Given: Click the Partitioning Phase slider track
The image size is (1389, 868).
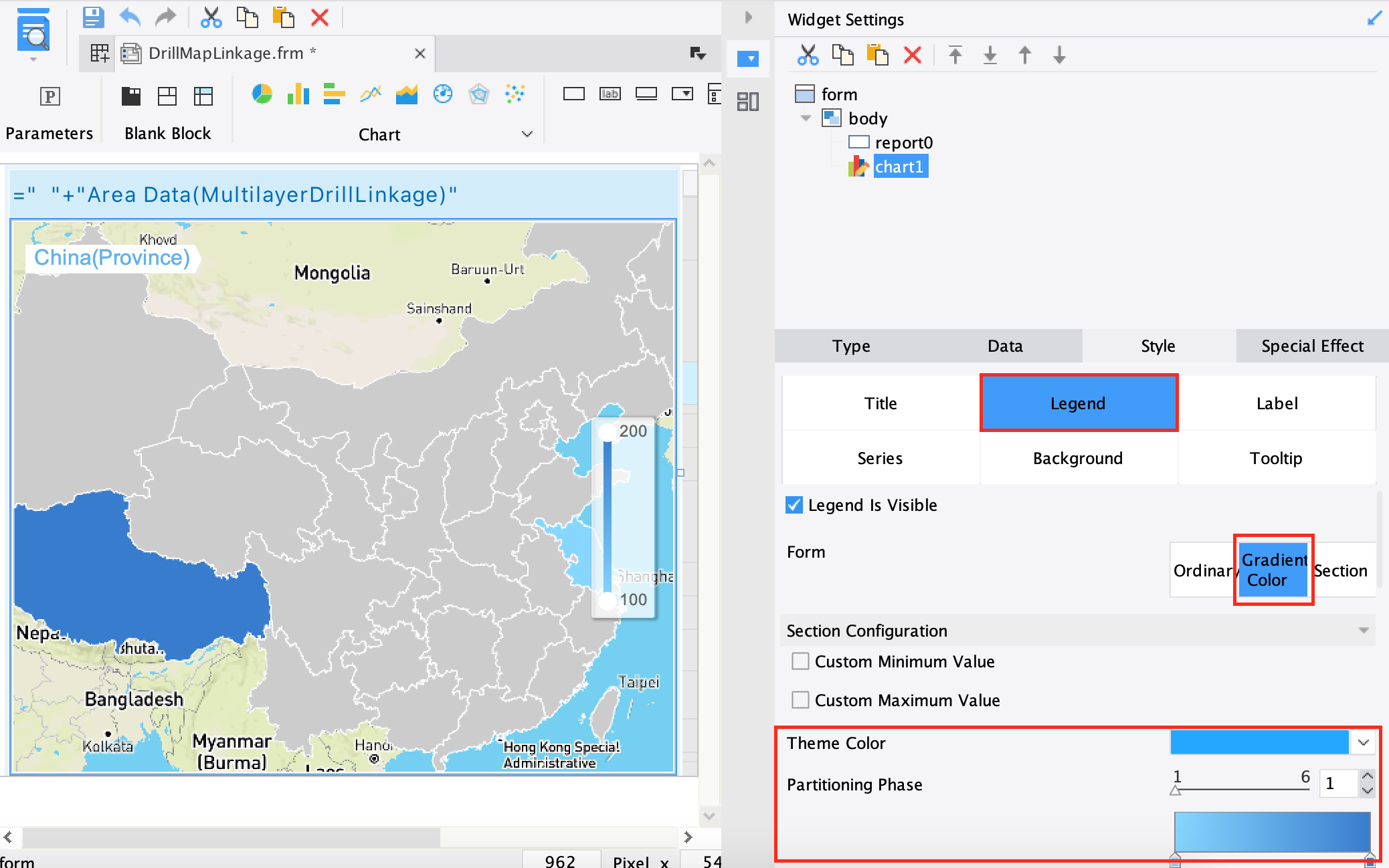Looking at the screenshot, I should [x=1242, y=789].
